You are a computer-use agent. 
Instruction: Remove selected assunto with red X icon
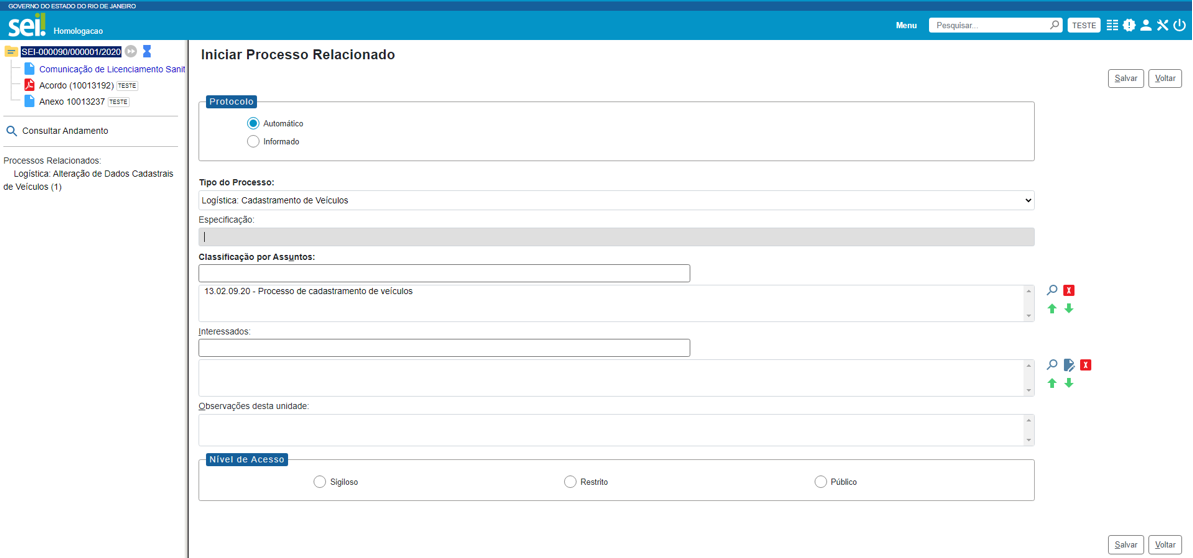click(1069, 290)
